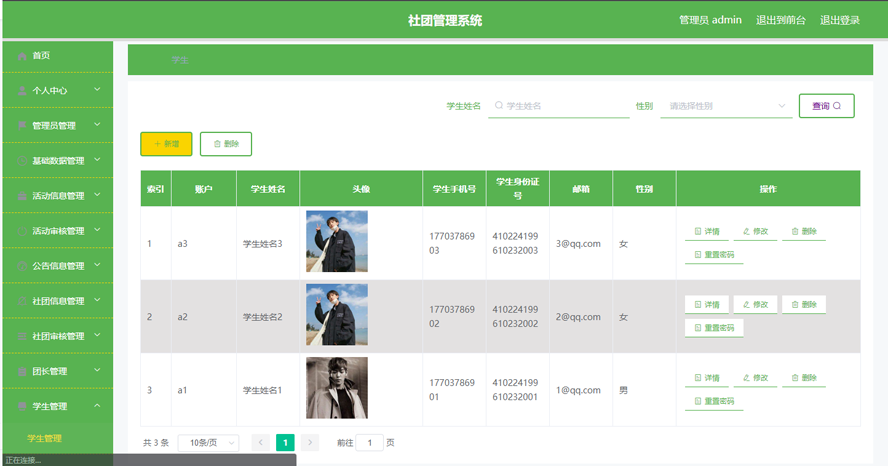This screenshot has height=466, width=888.
Task: Expand 个人中心 menu chevron
Action: pyautogui.click(x=97, y=89)
